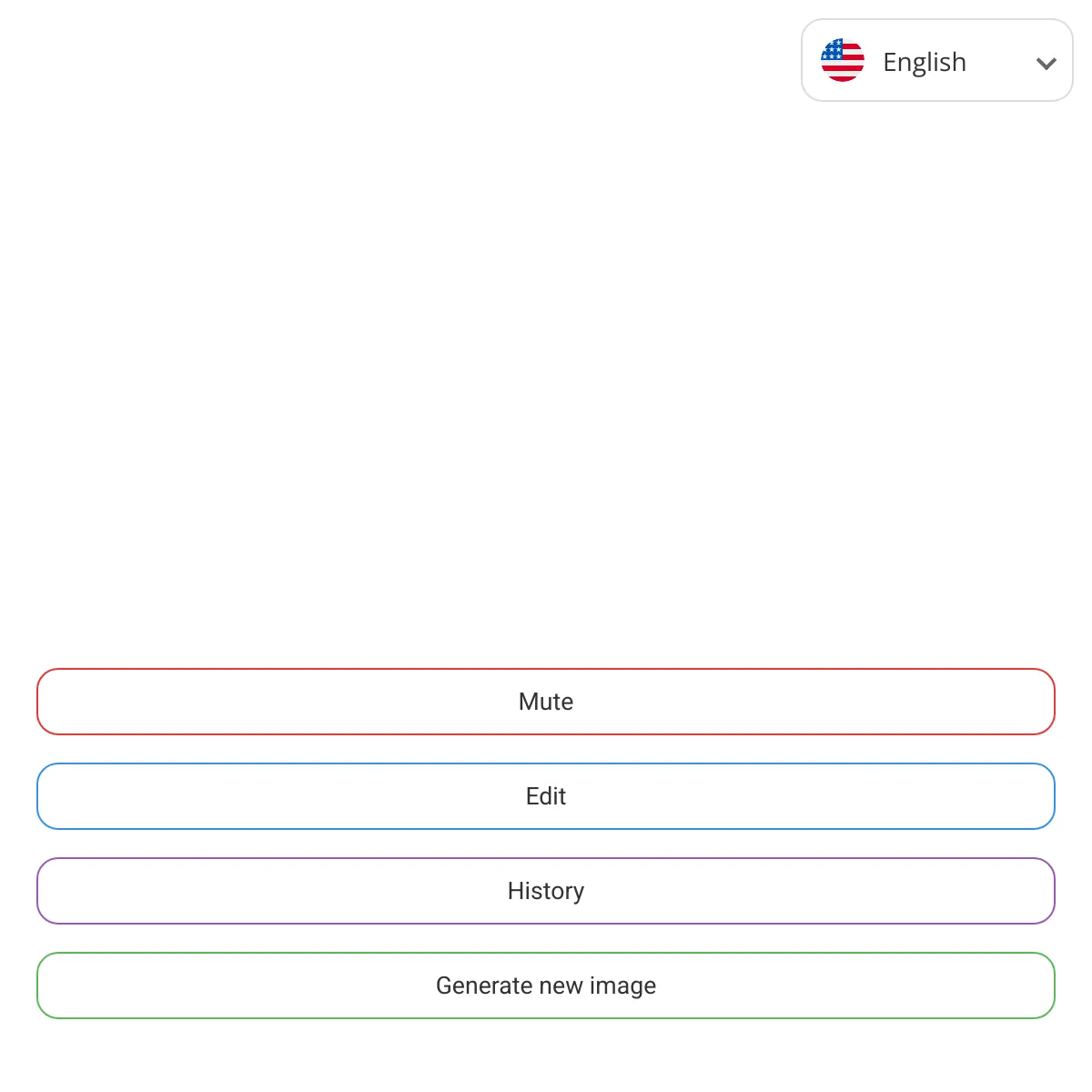The height and width of the screenshot is (1092, 1092).
Task: Click the downward chevron beside English
Action: pos(1046,63)
